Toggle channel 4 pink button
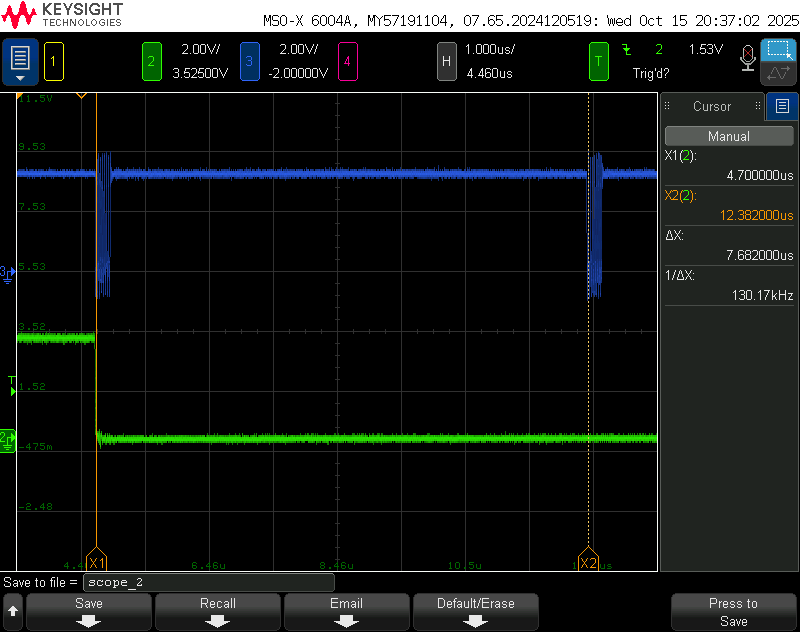Screen dimensions: 800x632 click(x=347, y=62)
